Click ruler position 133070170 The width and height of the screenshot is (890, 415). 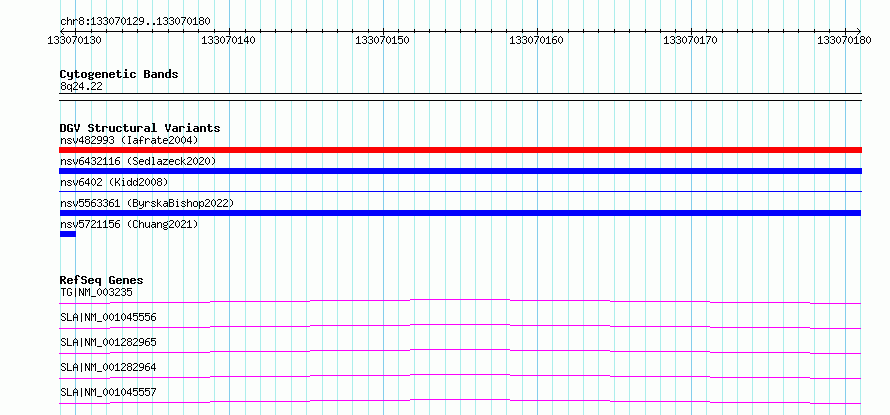click(x=691, y=40)
